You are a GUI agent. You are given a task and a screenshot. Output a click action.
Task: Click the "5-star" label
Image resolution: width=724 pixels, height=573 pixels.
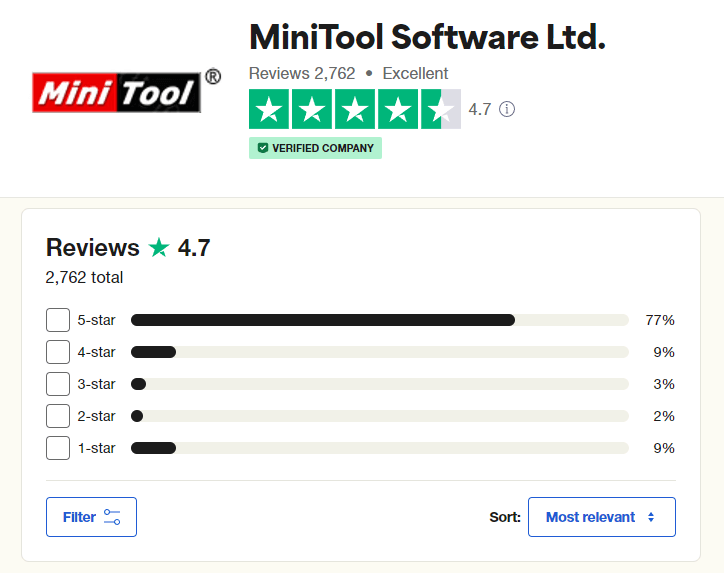(96, 320)
